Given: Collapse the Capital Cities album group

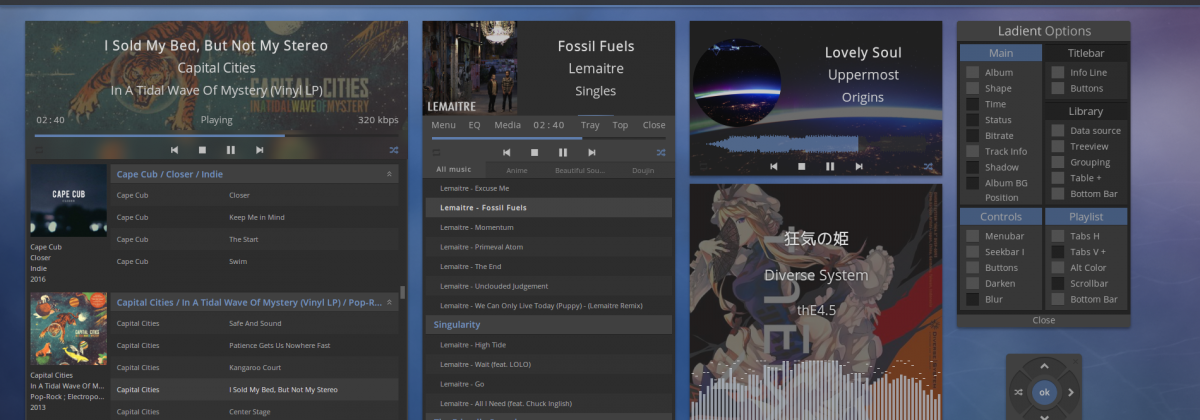Looking at the screenshot, I should coord(389,301).
